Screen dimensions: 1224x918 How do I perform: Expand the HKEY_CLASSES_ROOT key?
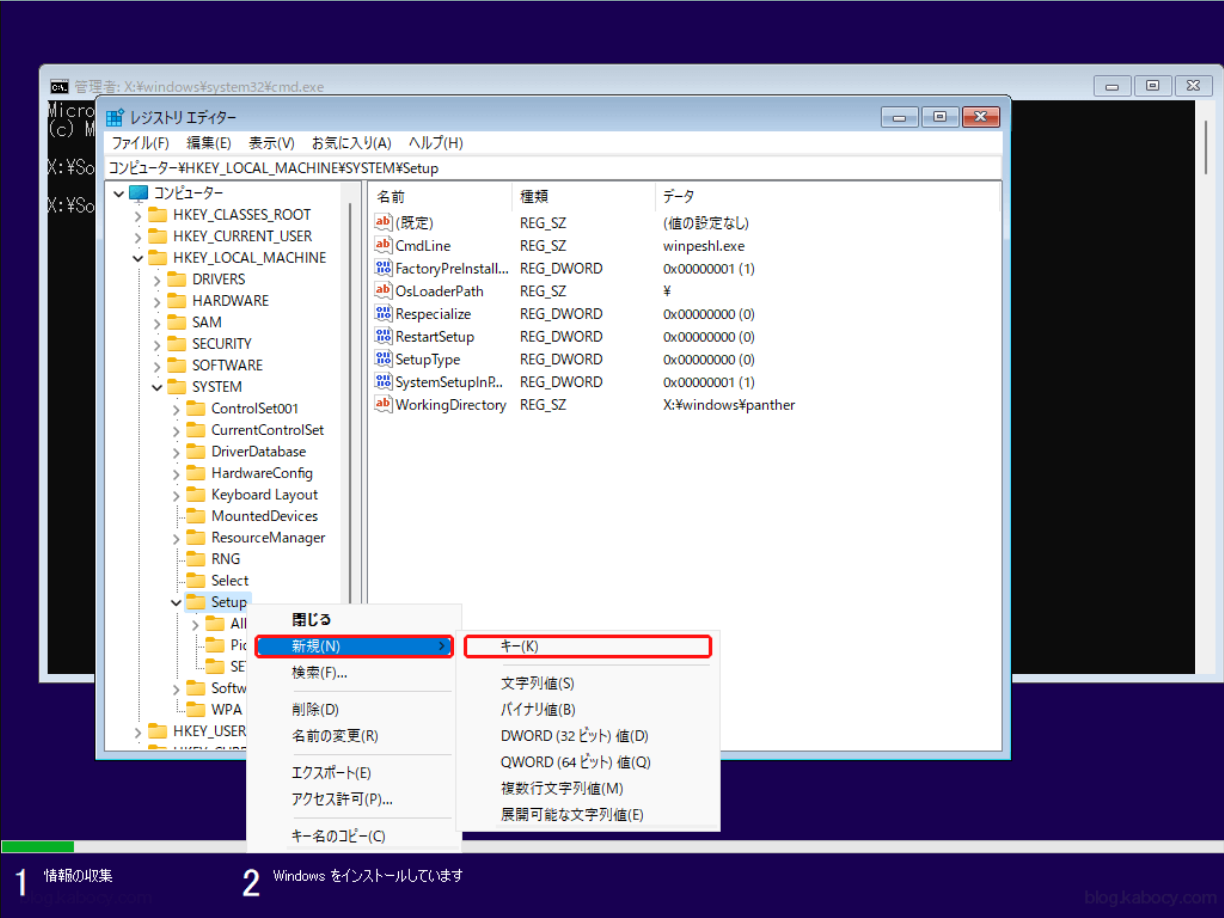[138, 215]
